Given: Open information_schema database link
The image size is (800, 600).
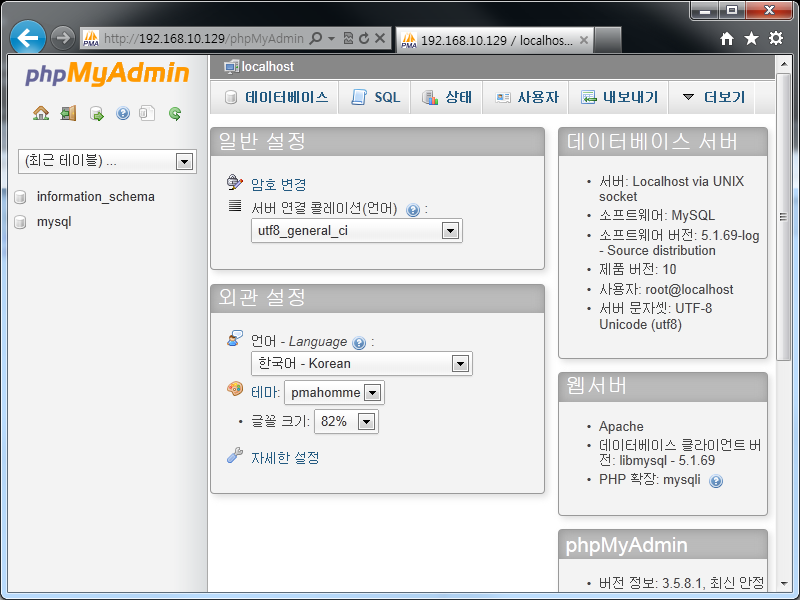Looking at the screenshot, I should click(x=95, y=197).
